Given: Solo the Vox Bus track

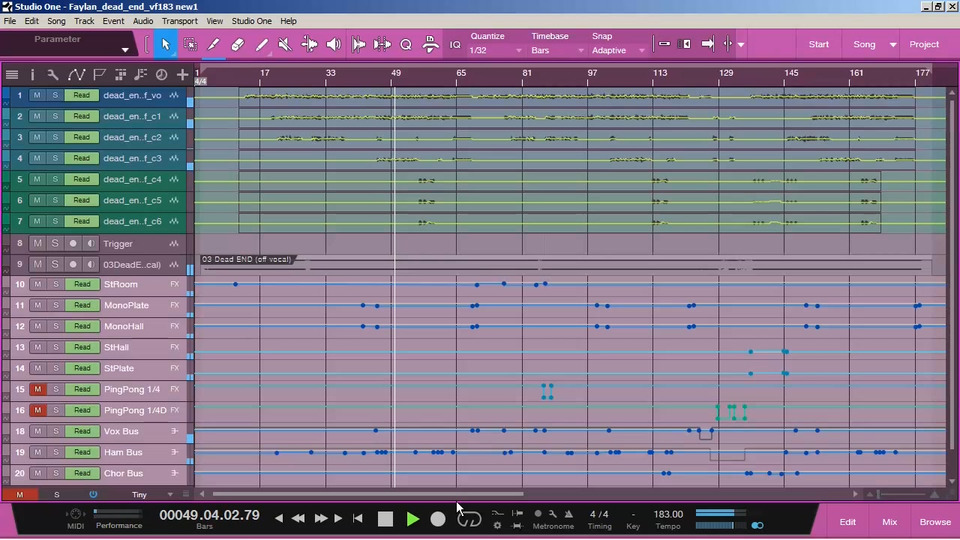Looking at the screenshot, I should coord(56,432).
